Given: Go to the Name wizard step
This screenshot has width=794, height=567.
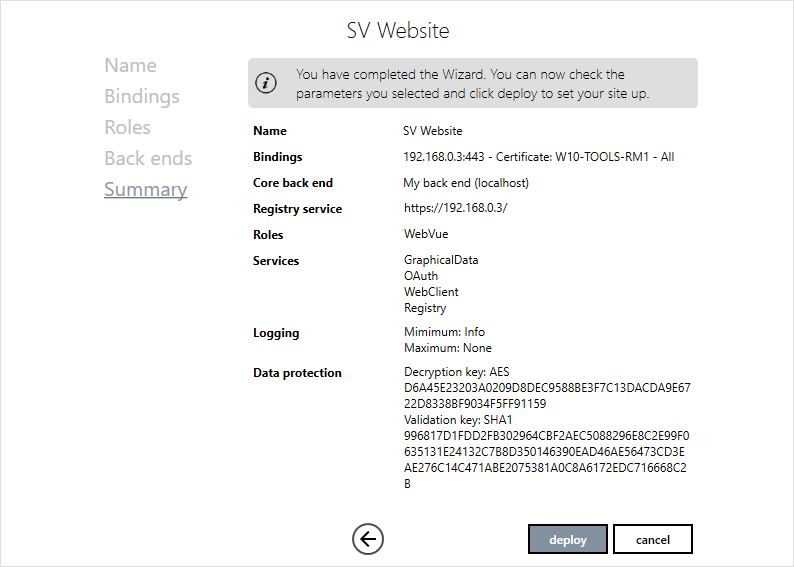Looking at the screenshot, I should pos(130,66).
